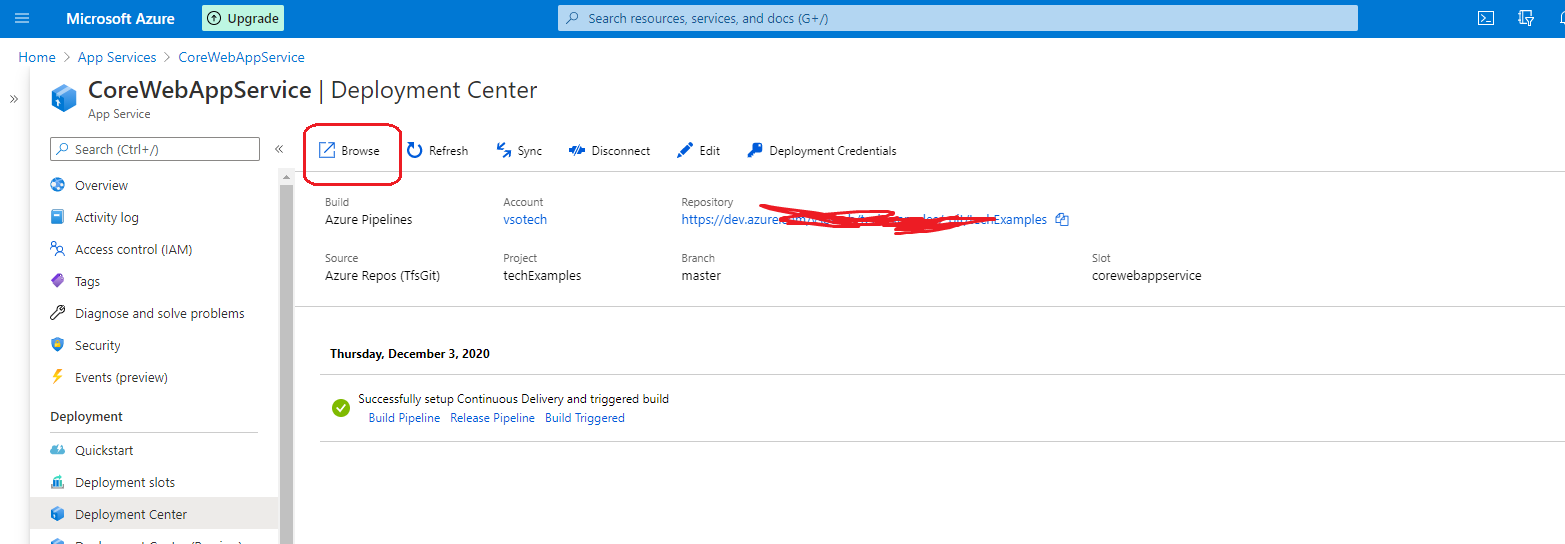This screenshot has width=1565, height=544.
Task: Click the 'Azure Repos (TfsGit)' source value
Action: coord(382,275)
